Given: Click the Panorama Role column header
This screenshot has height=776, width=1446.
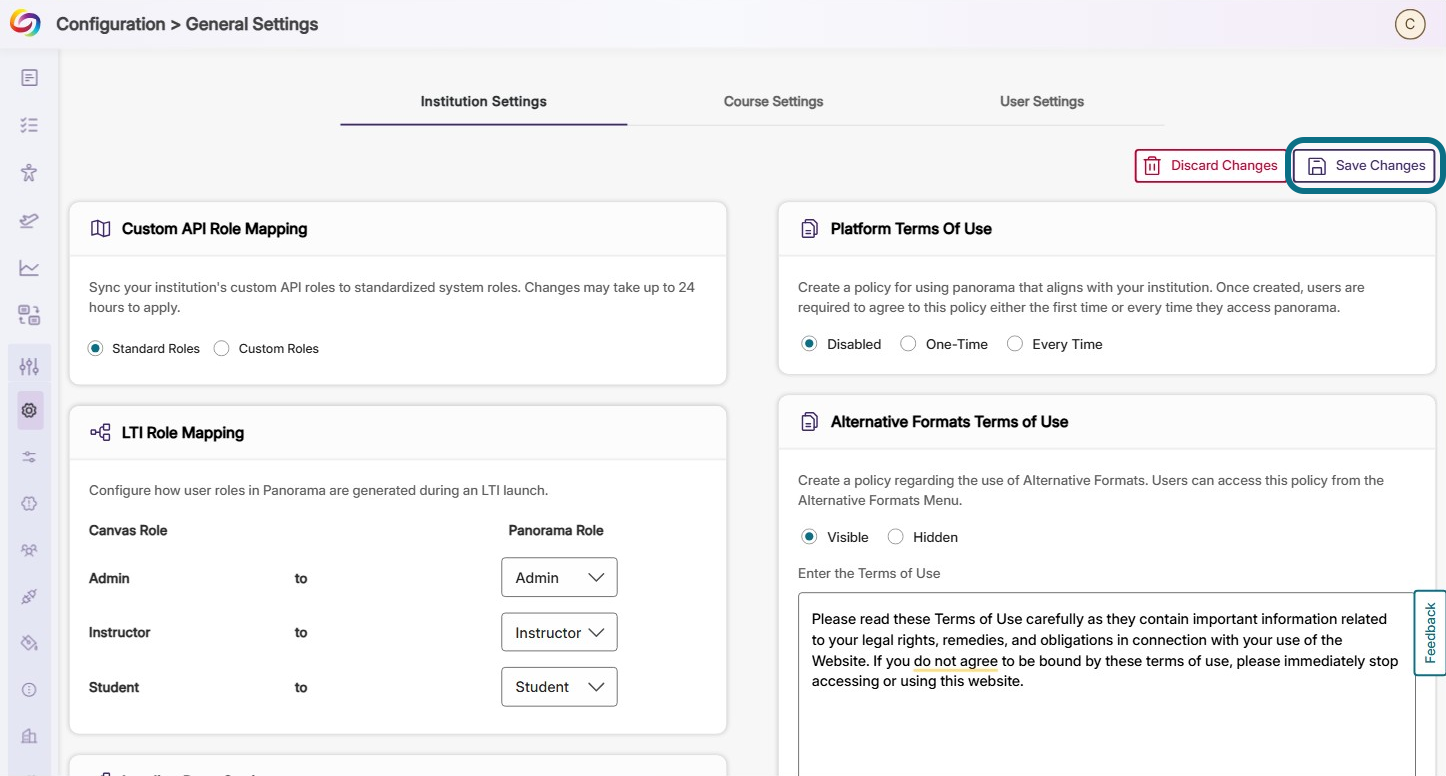Looking at the screenshot, I should (x=556, y=531).
